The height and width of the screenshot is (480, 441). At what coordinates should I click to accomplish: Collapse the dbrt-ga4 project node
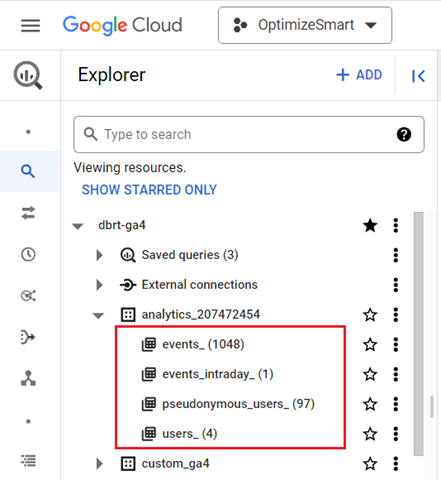coord(78,226)
